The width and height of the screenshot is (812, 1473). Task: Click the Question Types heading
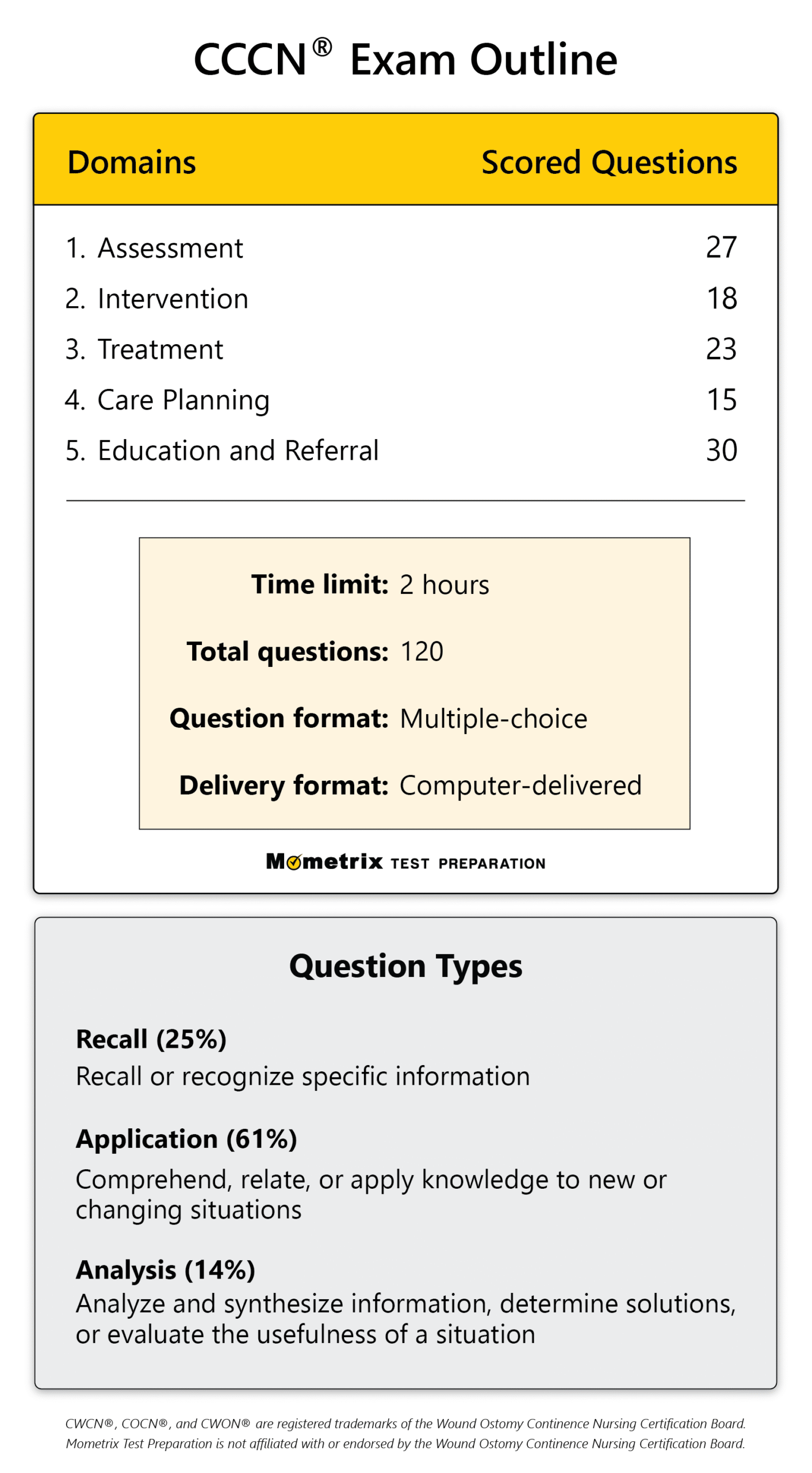coord(405,966)
